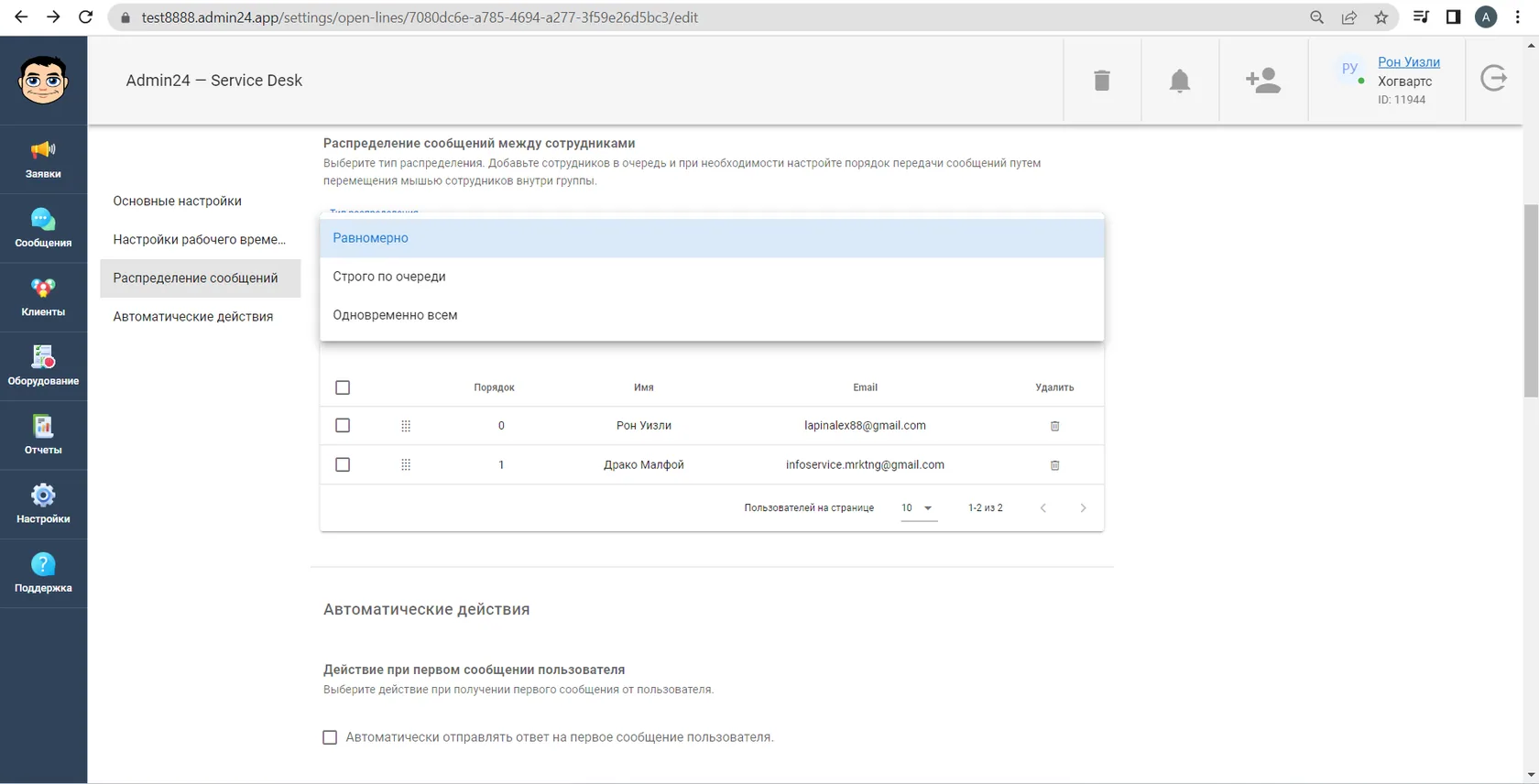Screen dimensions: 1539x784
Task: Select all users with header checkbox
Action: 343,387
